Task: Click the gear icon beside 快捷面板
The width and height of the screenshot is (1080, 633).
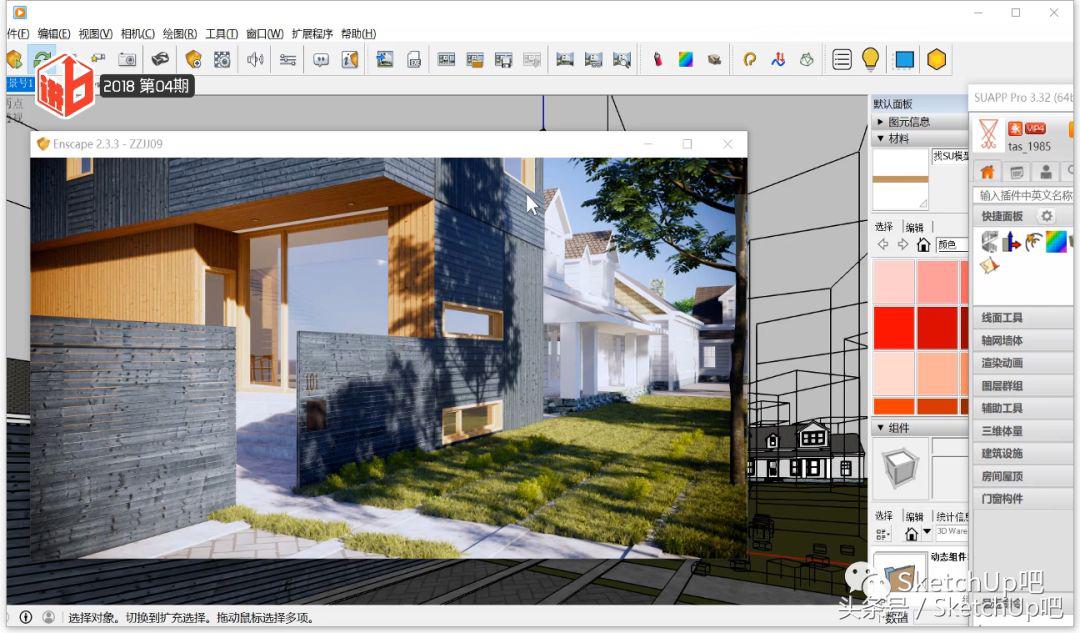Action: (x=1047, y=216)
